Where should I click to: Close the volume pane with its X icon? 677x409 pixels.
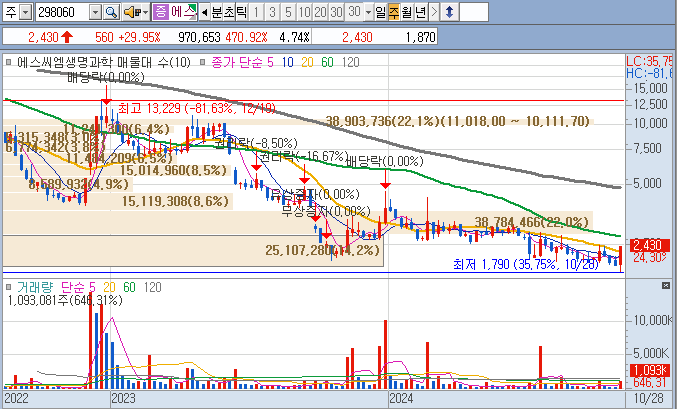point(665,285)
